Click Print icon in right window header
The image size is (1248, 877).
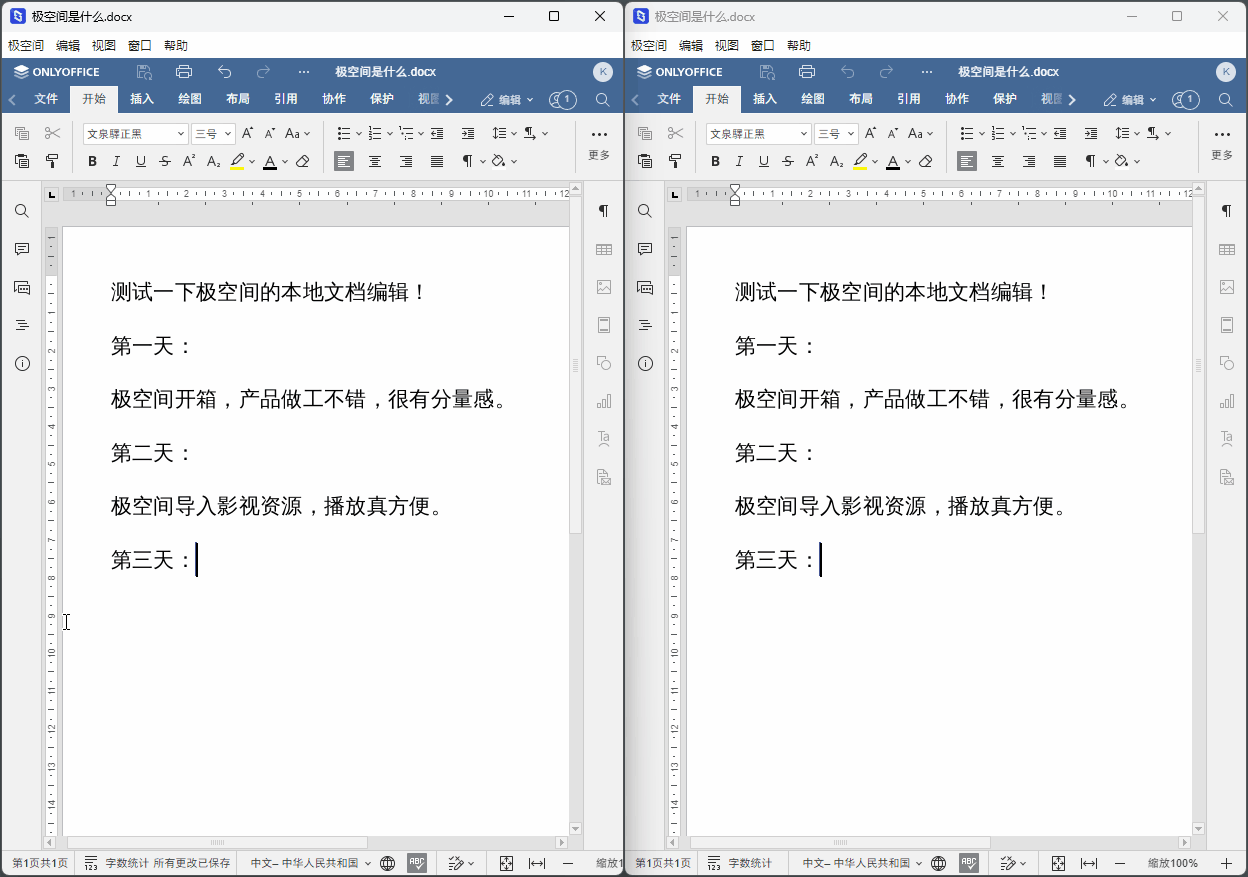[807, 72]
